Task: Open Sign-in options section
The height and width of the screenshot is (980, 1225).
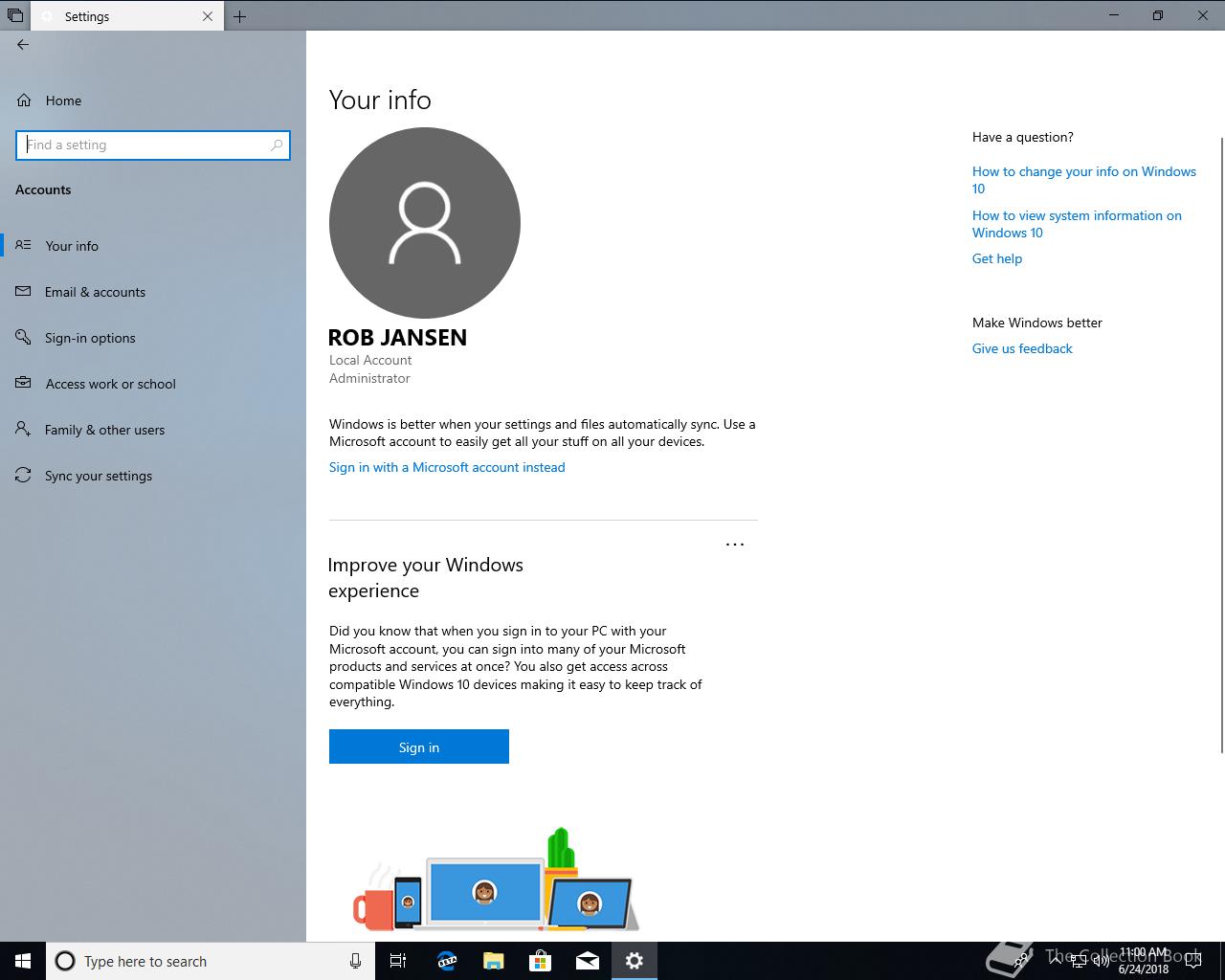Action: coord(153,338)
